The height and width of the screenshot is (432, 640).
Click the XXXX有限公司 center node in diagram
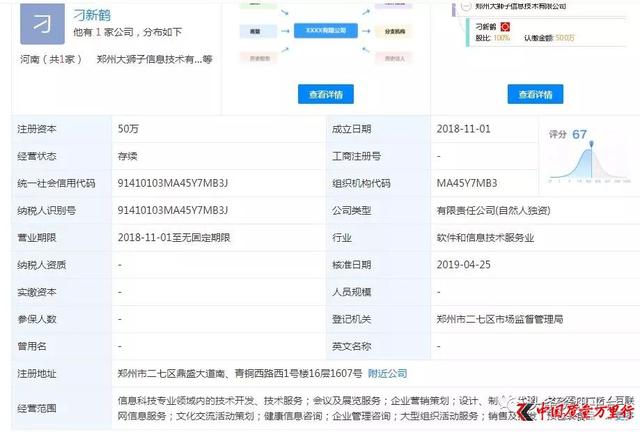click(326, 31)
